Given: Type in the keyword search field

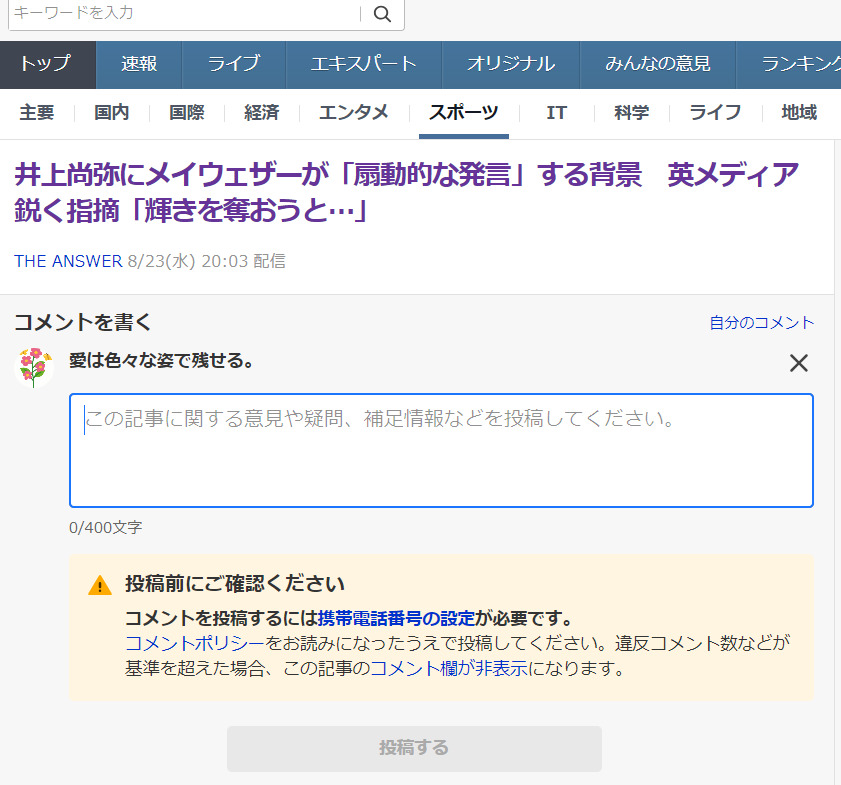Looking at the screenshot, I should tap(183, 14).
